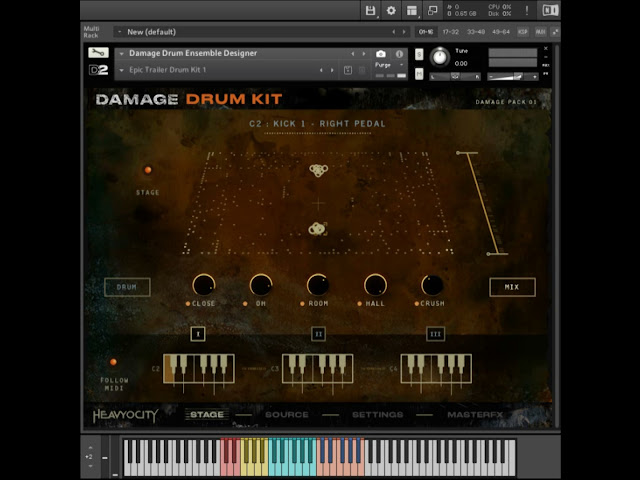The height and width of the screenshot is (480, 640).
Task: Click the Heavyocity logo
Action: (x=125, y=416)
